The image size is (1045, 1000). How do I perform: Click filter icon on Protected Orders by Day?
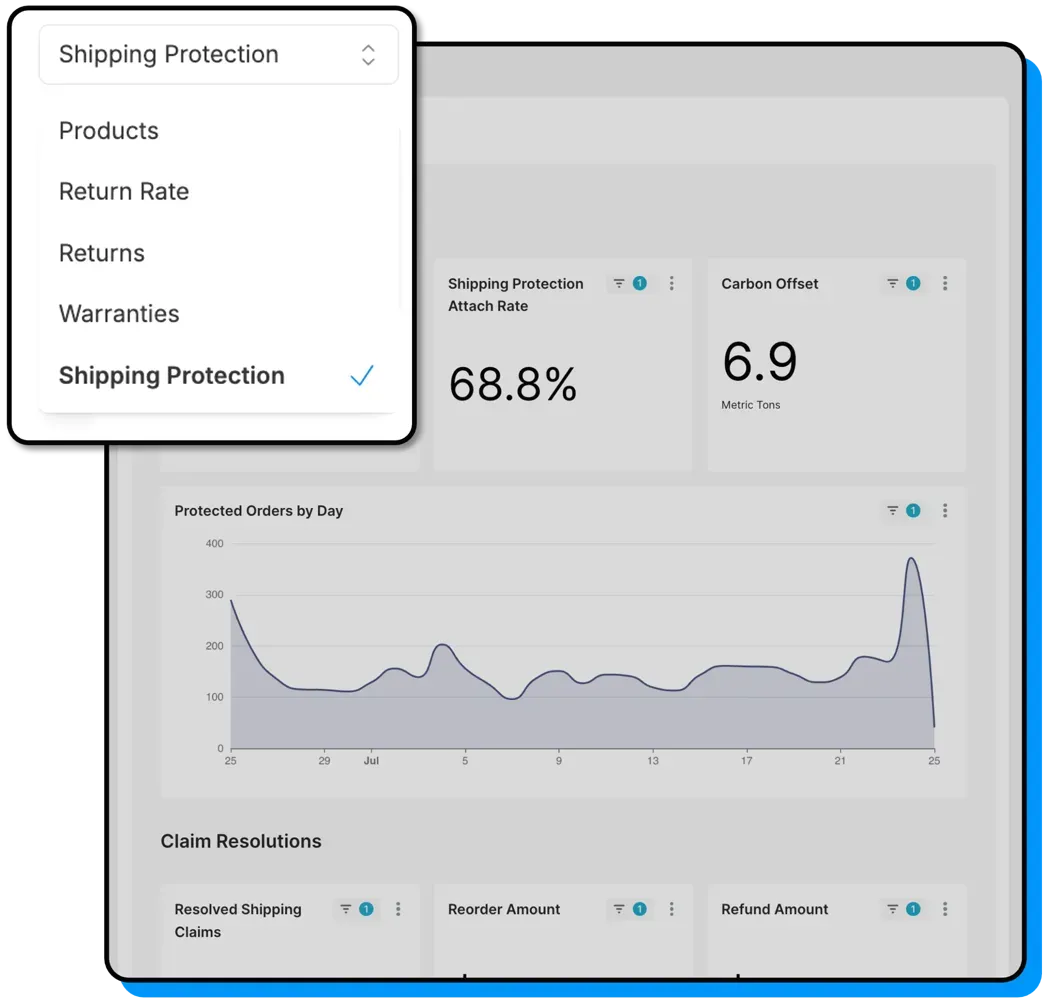893,511
